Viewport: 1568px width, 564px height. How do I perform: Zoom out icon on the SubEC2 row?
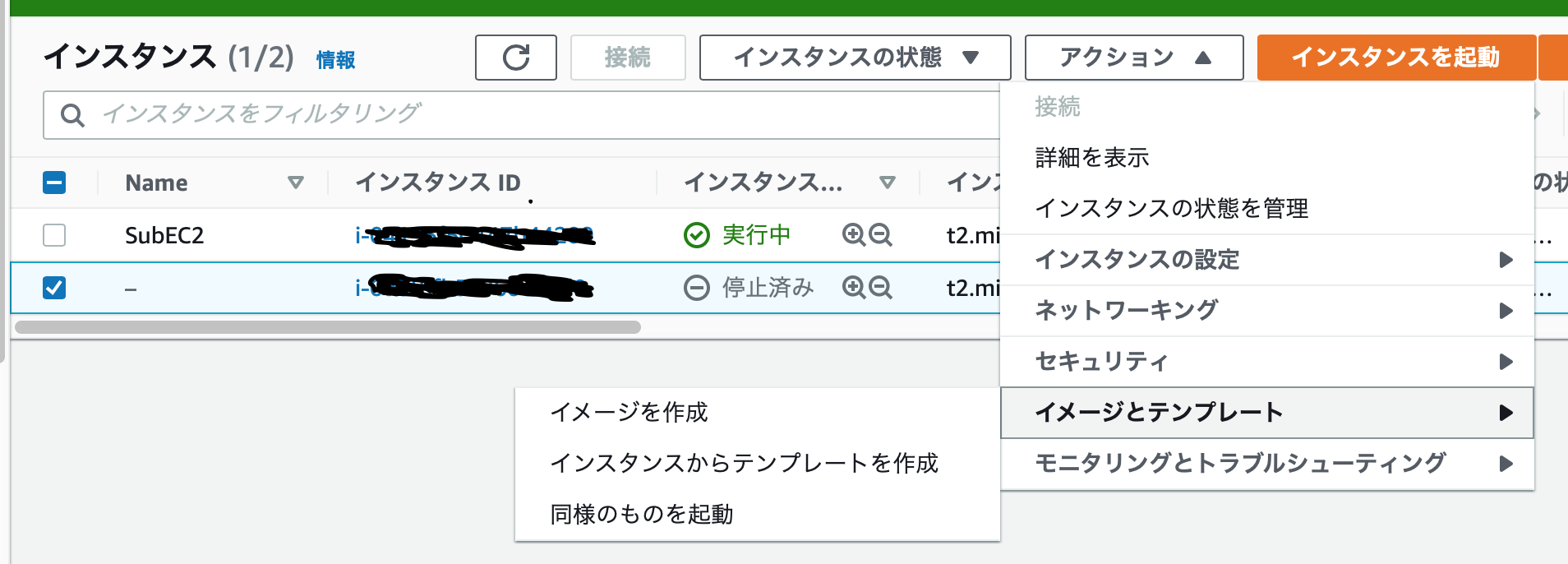880,235
